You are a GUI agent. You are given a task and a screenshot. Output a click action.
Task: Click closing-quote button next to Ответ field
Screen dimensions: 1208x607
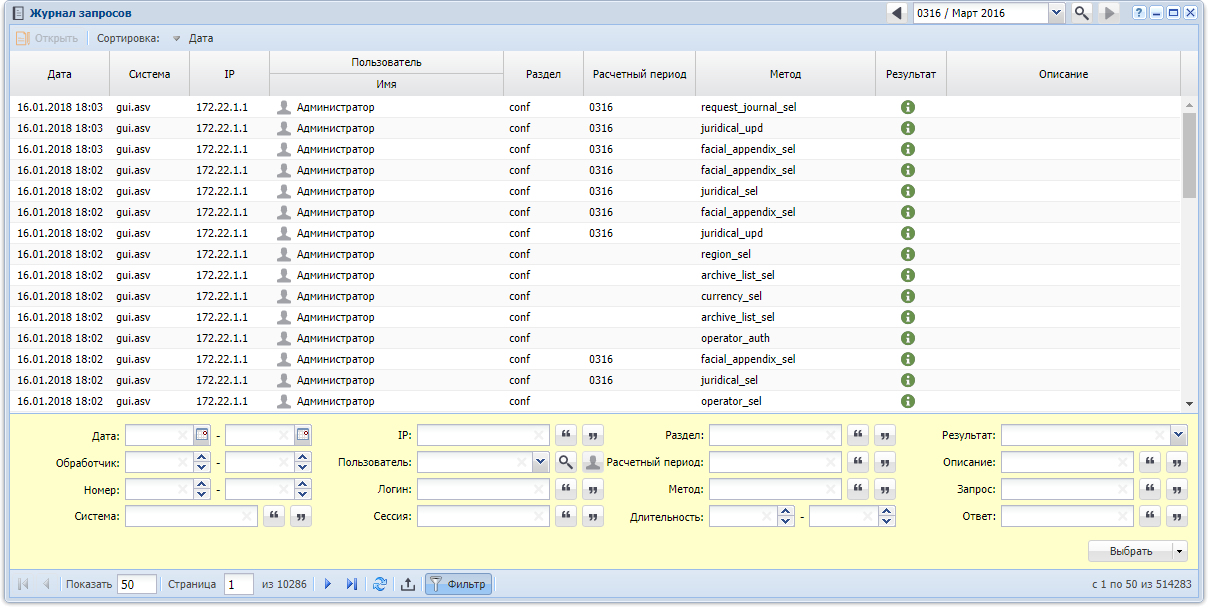tap(1178, 516)
